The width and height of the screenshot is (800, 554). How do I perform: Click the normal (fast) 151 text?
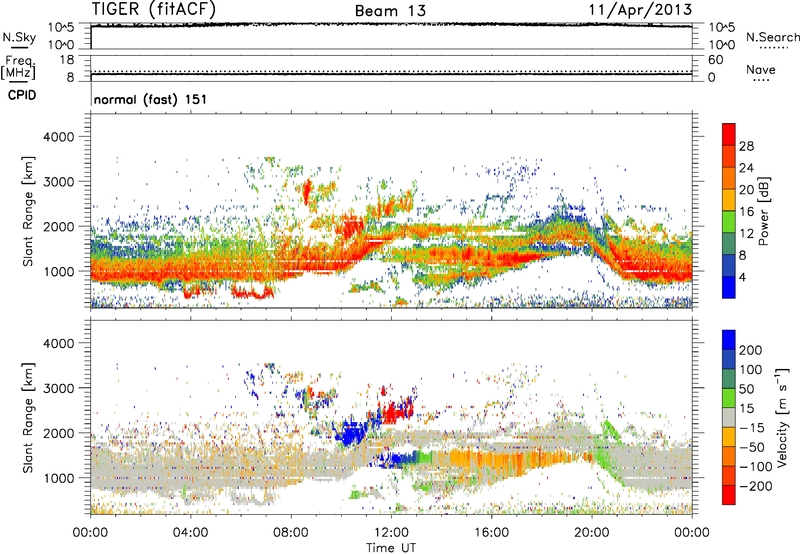tap(151, 99)
